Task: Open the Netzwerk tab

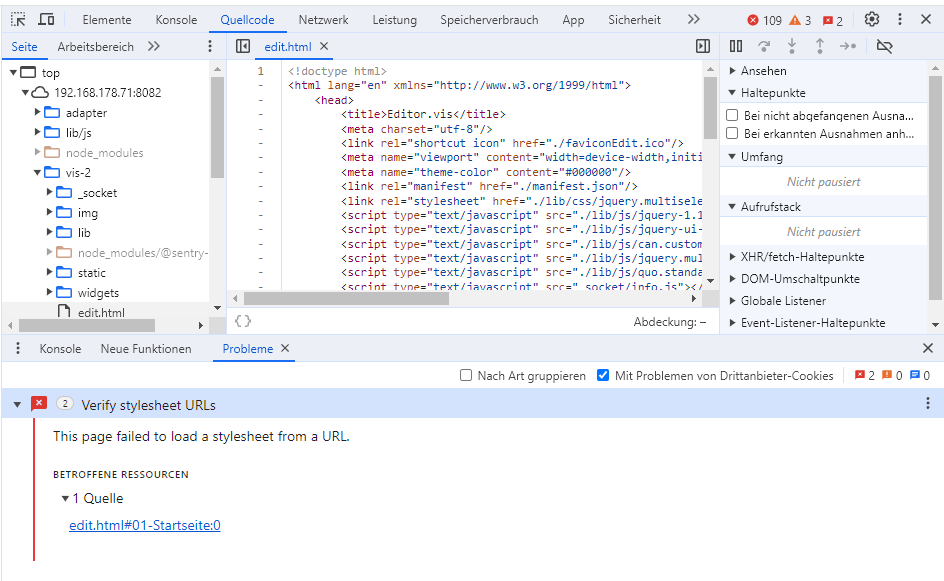Action: (323, 20)
